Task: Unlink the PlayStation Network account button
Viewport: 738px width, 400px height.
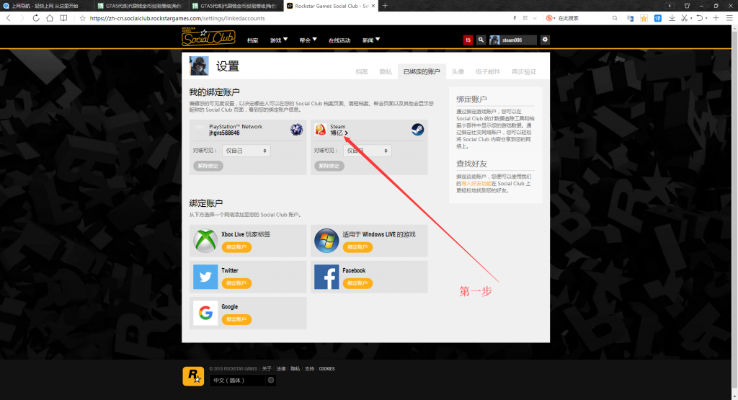Action: [208, 166]
